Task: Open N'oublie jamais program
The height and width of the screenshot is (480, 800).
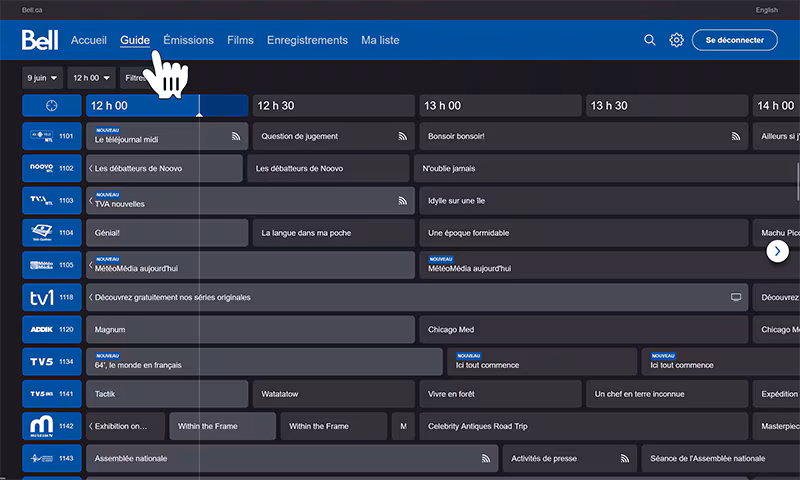Action: 607,168
